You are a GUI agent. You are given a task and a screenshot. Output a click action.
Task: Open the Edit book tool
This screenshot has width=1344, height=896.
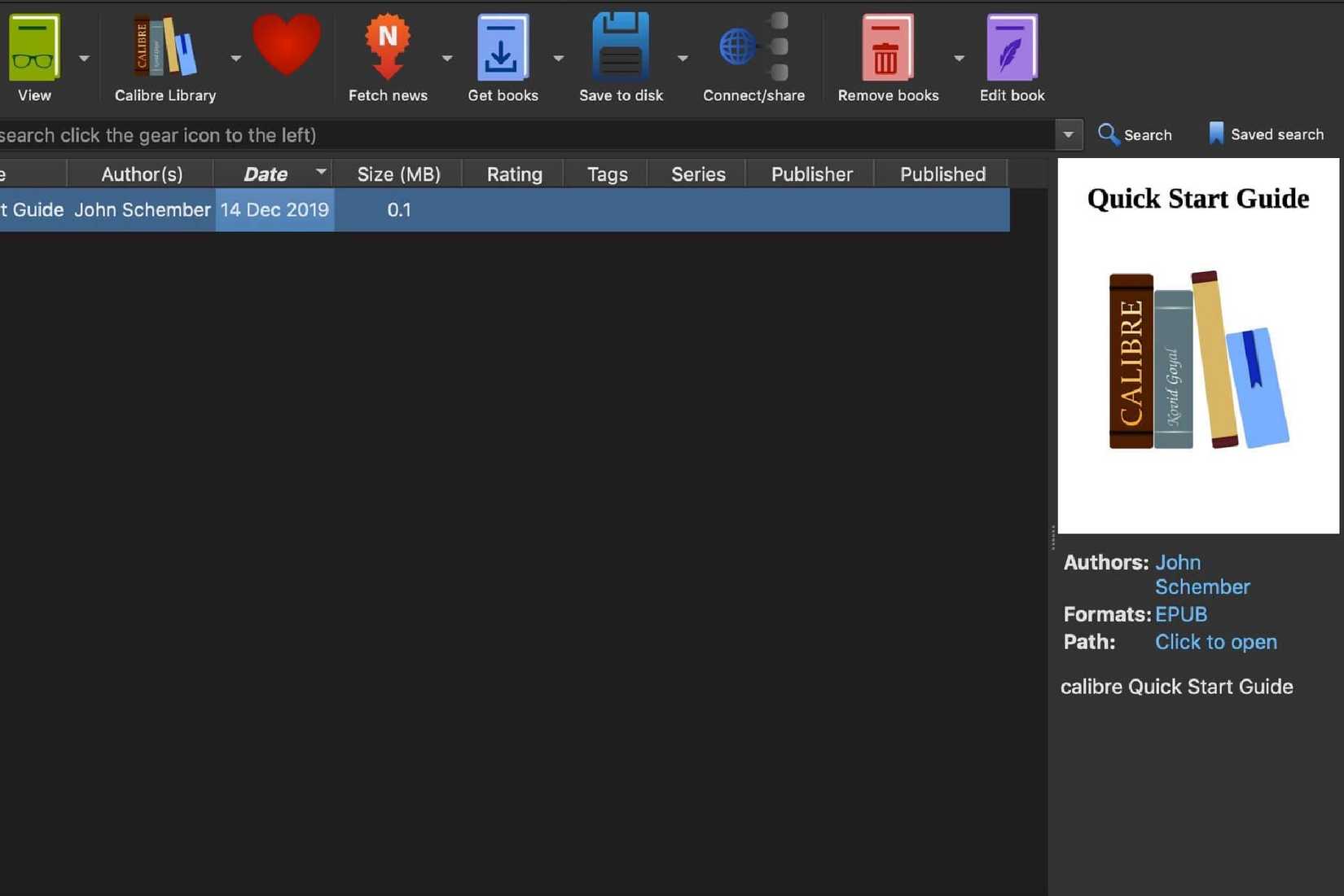pos(1012,49)
